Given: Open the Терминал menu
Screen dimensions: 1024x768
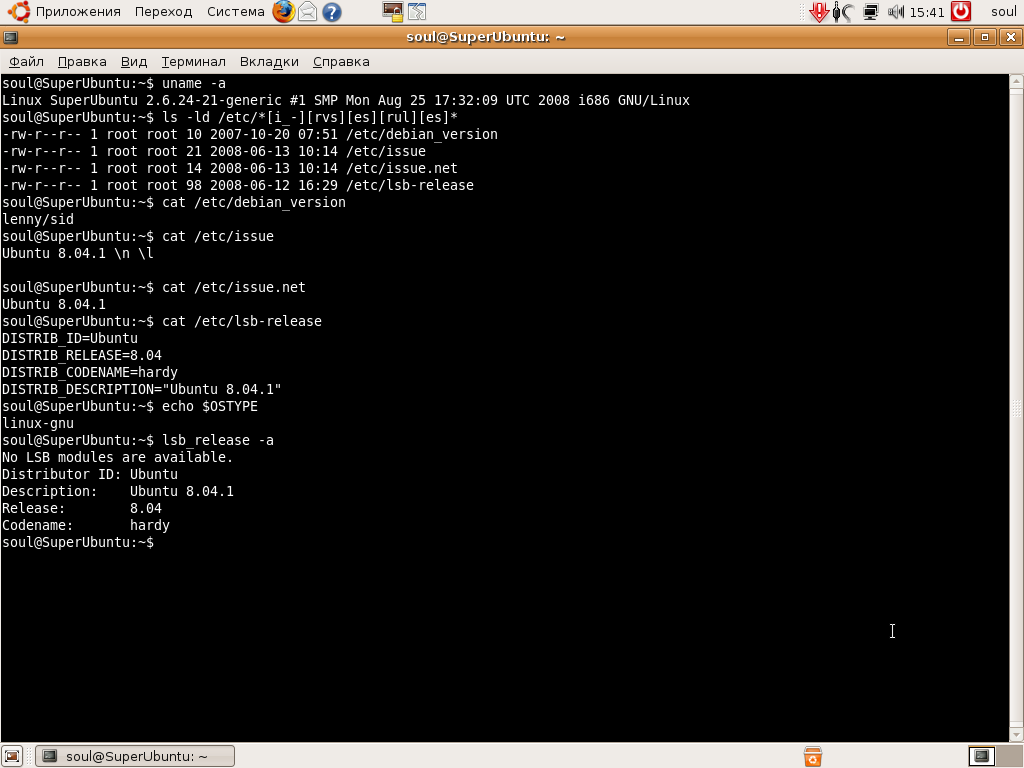Looking at the screenshot, I should coord(193,61).
